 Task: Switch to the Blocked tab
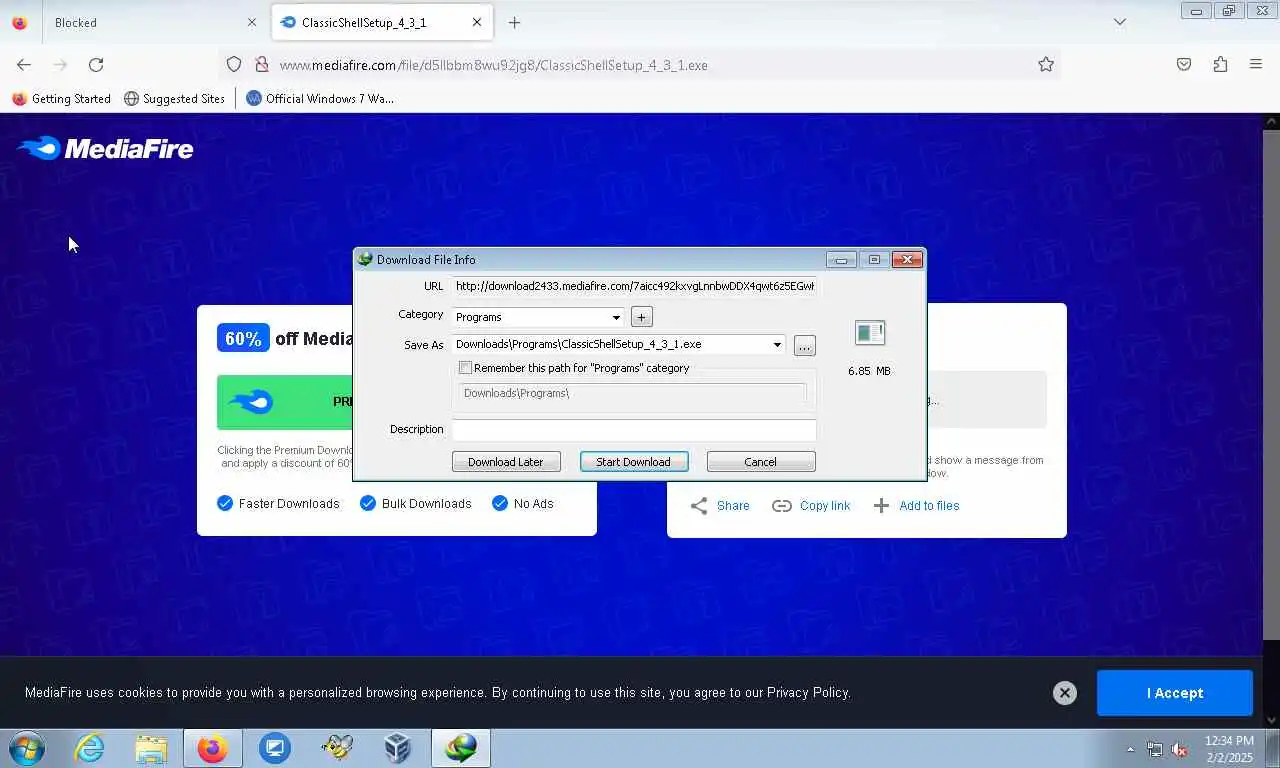pyautogui.click(x=155, y=22)
